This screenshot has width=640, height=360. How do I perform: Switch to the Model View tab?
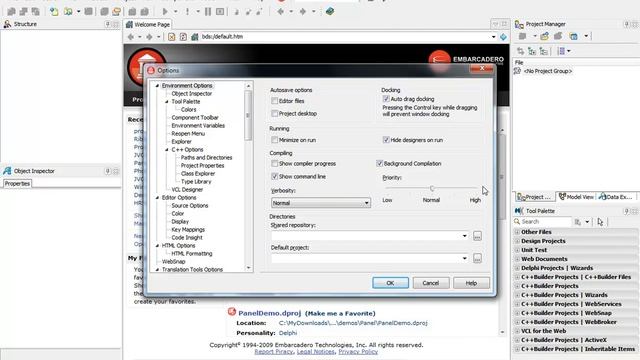tap(576, 197)
